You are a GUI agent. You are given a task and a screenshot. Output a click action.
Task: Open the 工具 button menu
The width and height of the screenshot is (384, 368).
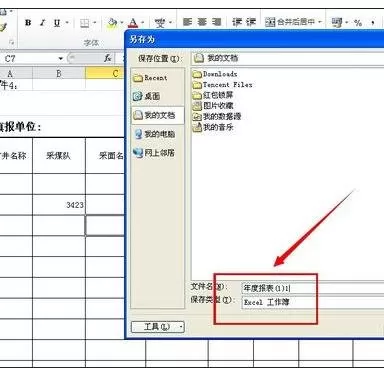(x=158, y=327)
